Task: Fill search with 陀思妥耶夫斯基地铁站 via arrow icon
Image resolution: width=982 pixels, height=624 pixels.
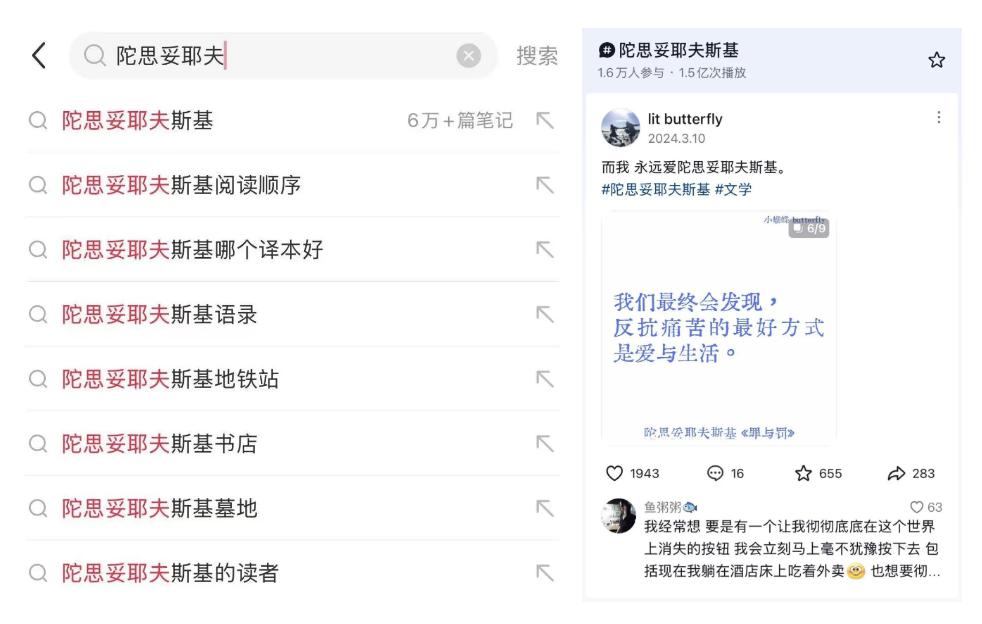Action: (545, 379)
